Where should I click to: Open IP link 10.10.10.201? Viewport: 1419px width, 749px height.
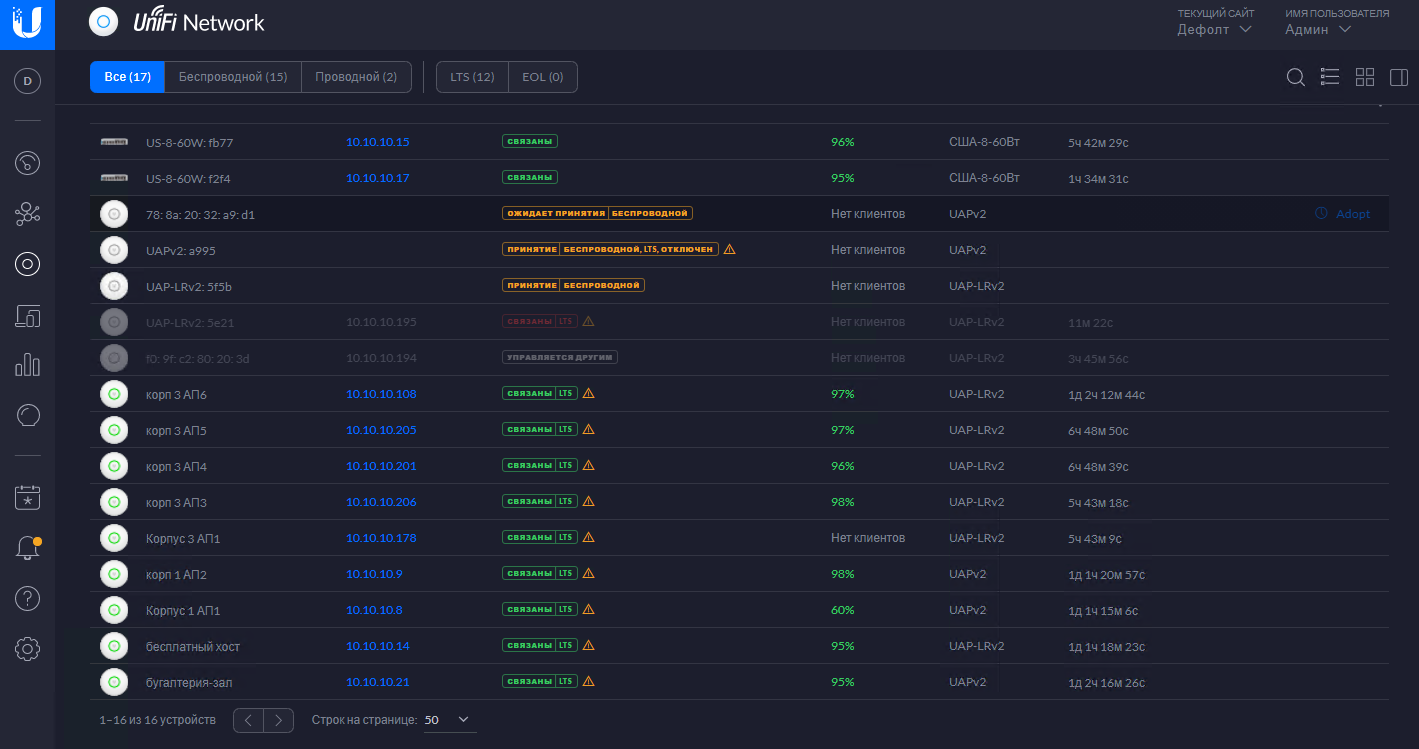coord(381,466)
